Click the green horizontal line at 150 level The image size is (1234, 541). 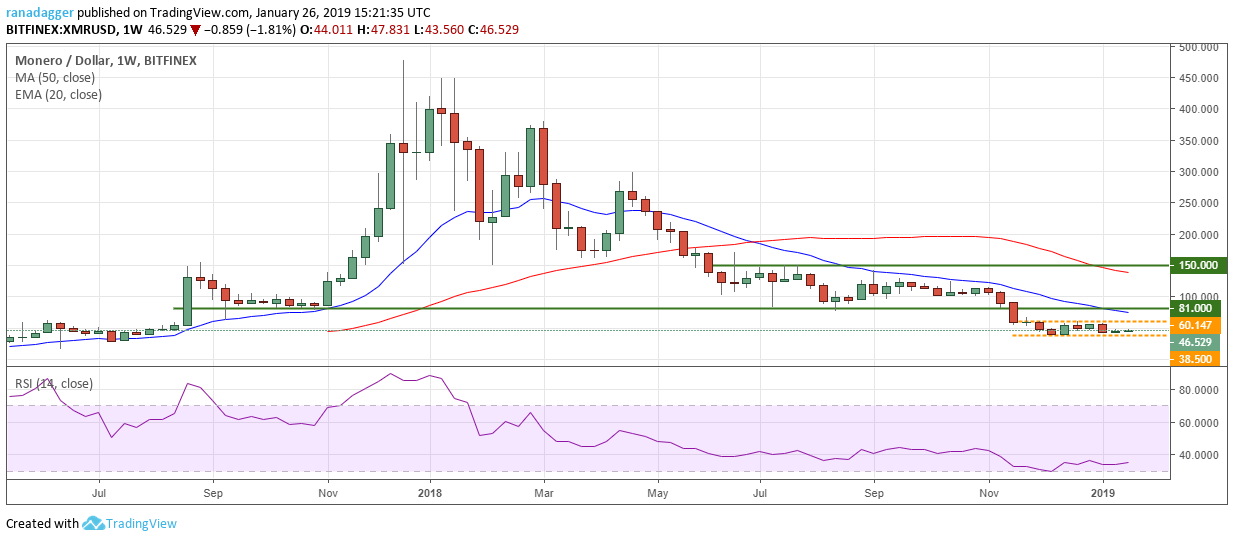(x=900, y=266)
